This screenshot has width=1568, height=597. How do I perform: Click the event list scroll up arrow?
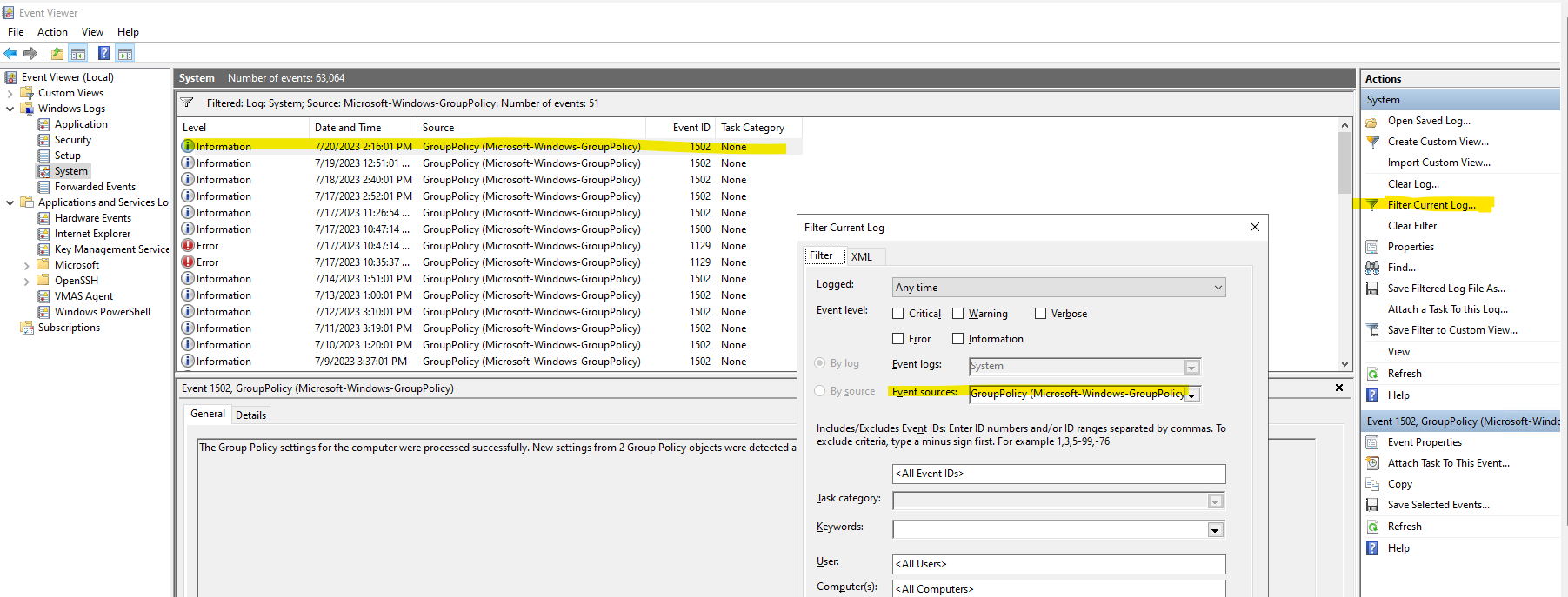tap(1345, 125)
